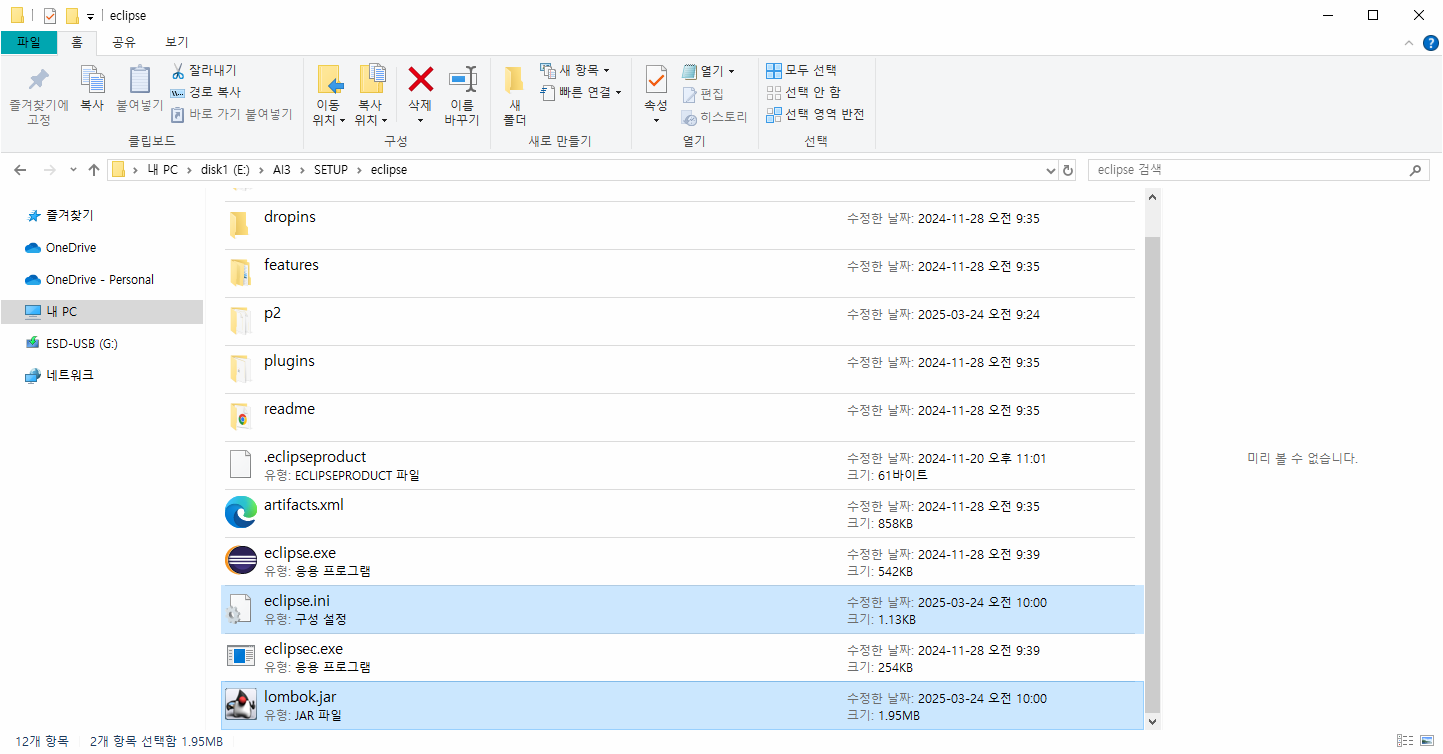Select the readme folder
This screenshot has width=1443, height=754.
[682, 417]
